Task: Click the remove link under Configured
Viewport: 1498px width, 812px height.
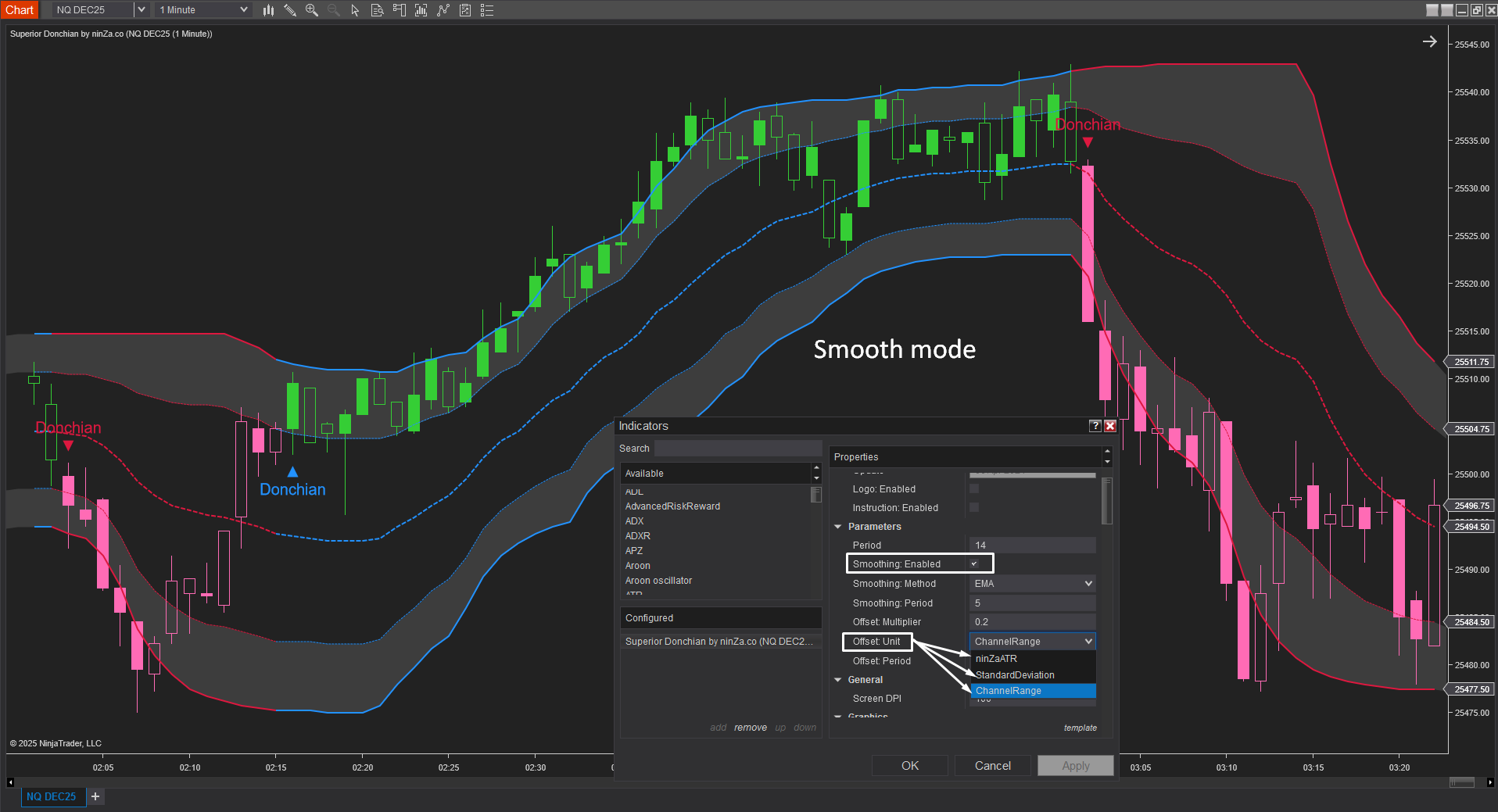Action: (750, 728)
